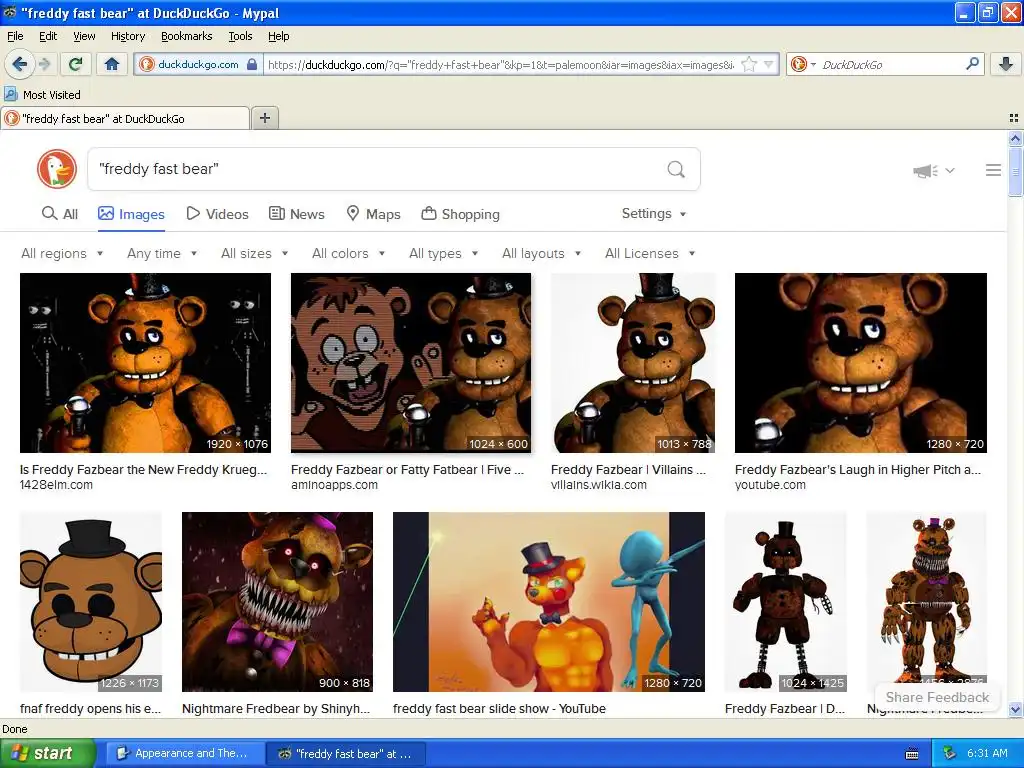Switch to the News tab
Viewport: 1024px width, 768px height.
pos(297,214)
